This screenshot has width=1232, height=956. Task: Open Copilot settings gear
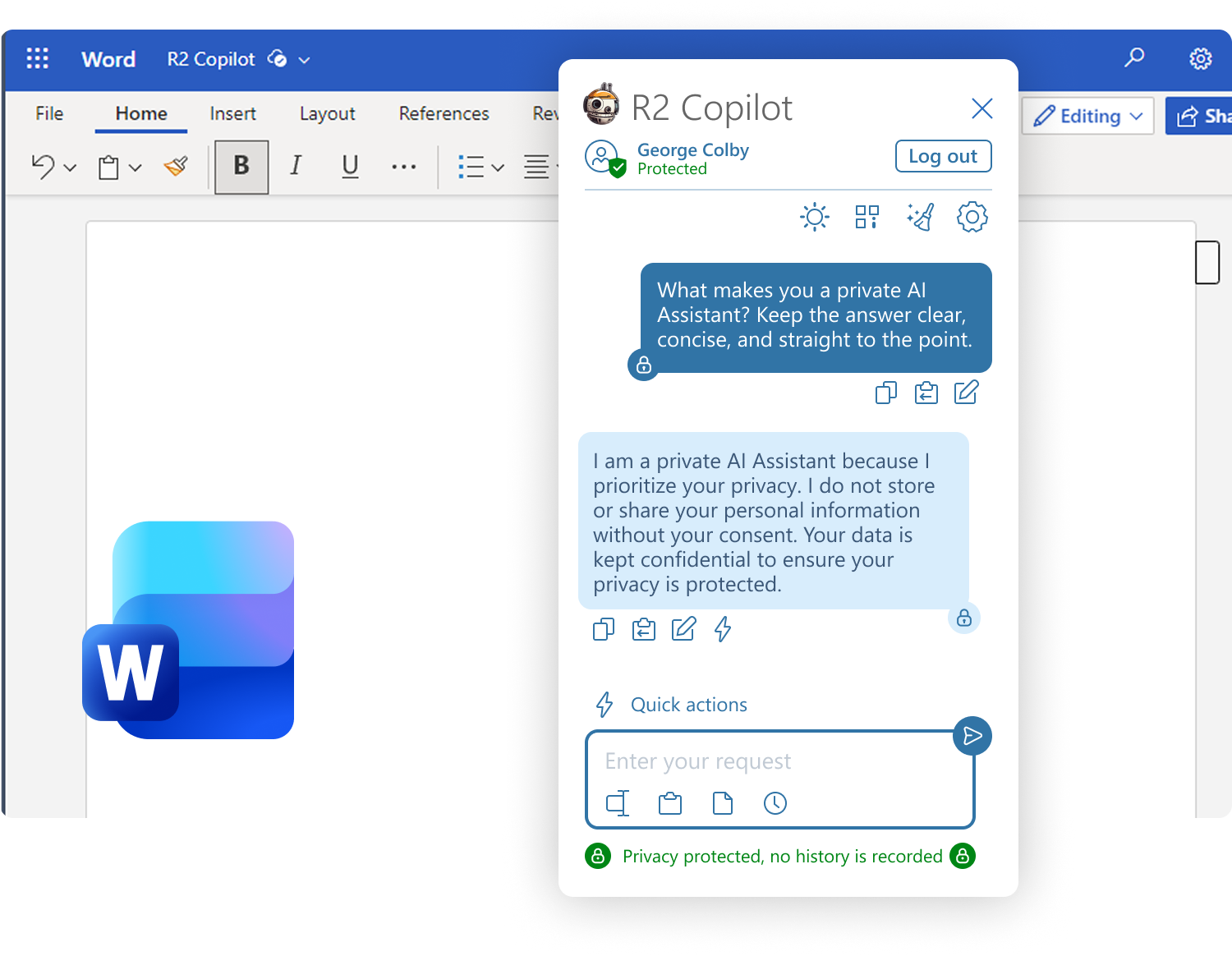(972, 217)
